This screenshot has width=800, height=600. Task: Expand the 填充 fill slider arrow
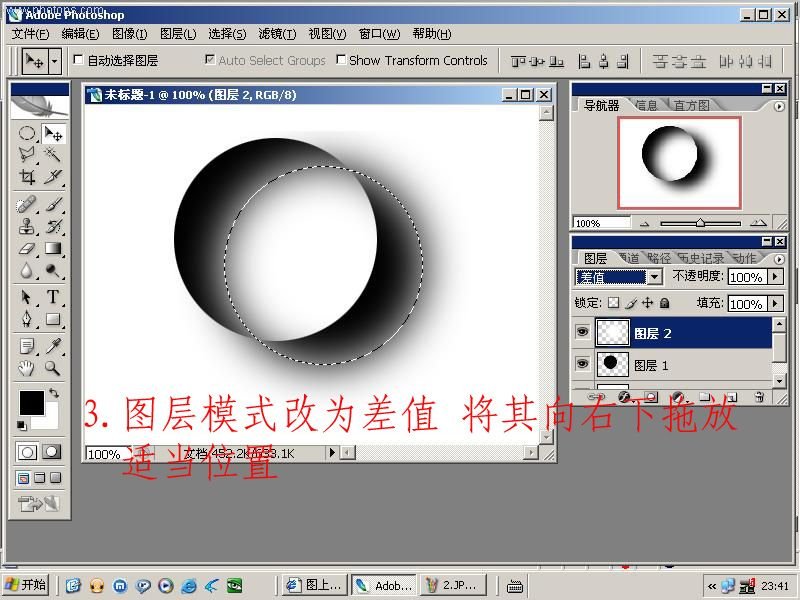click(x=775, y=303)
